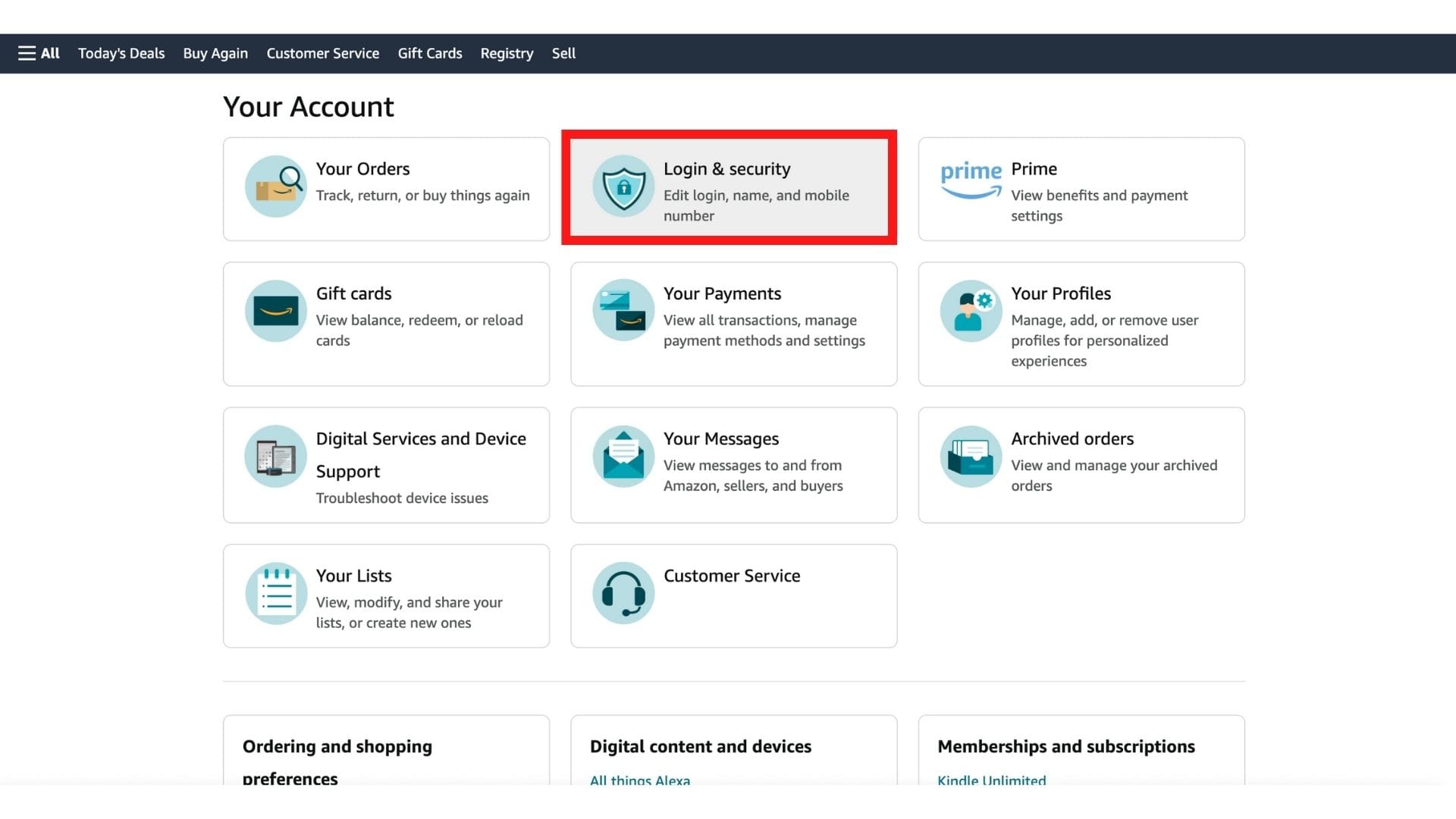The height and width of the screenshot is (819, 1456).
Task: Click 'Edit login, name, and mobile number'
Action: 756,206
